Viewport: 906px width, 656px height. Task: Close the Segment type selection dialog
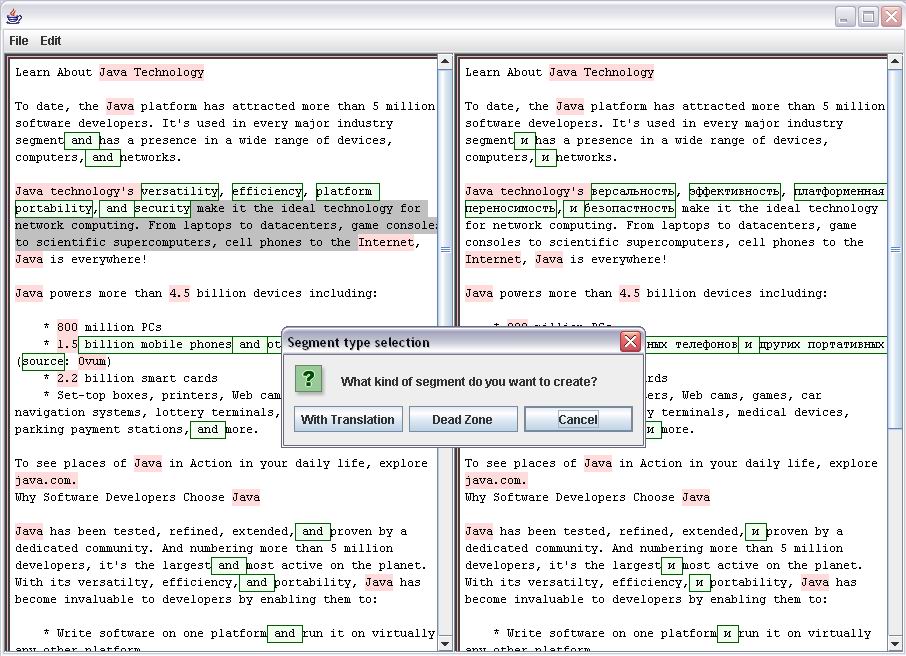[x=630, y=342]
